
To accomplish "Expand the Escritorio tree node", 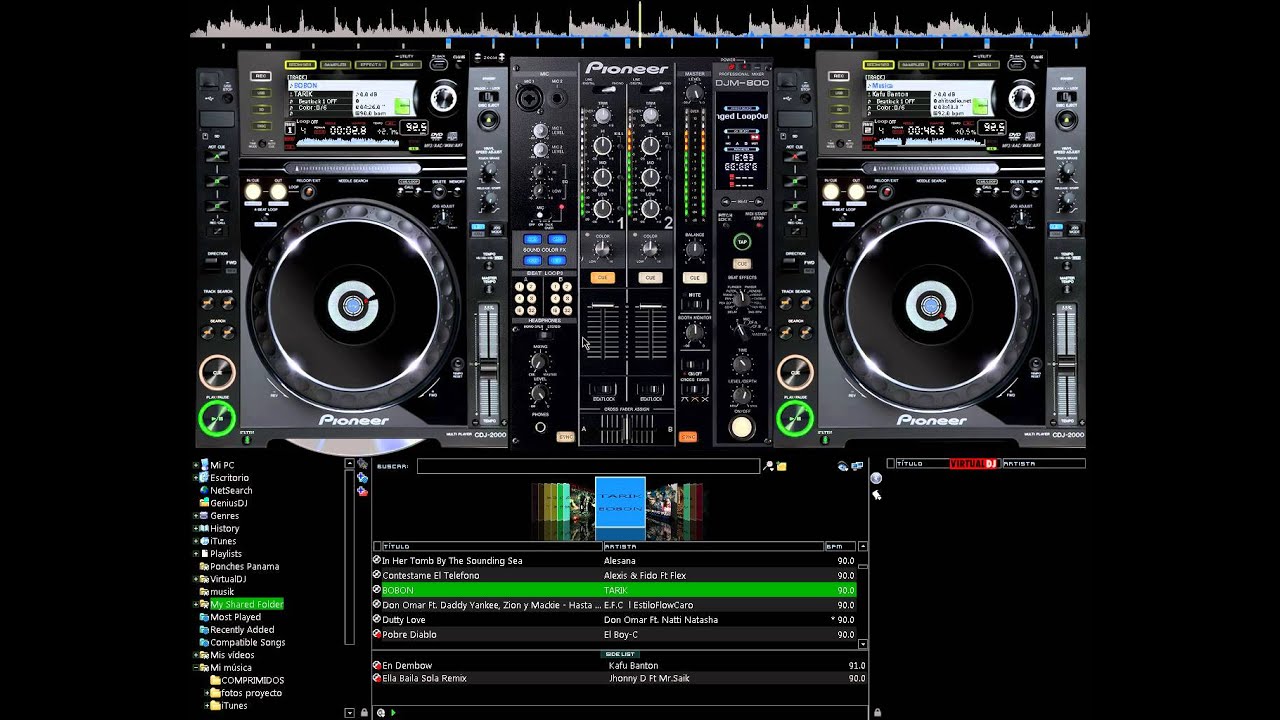I will [196, 478].
